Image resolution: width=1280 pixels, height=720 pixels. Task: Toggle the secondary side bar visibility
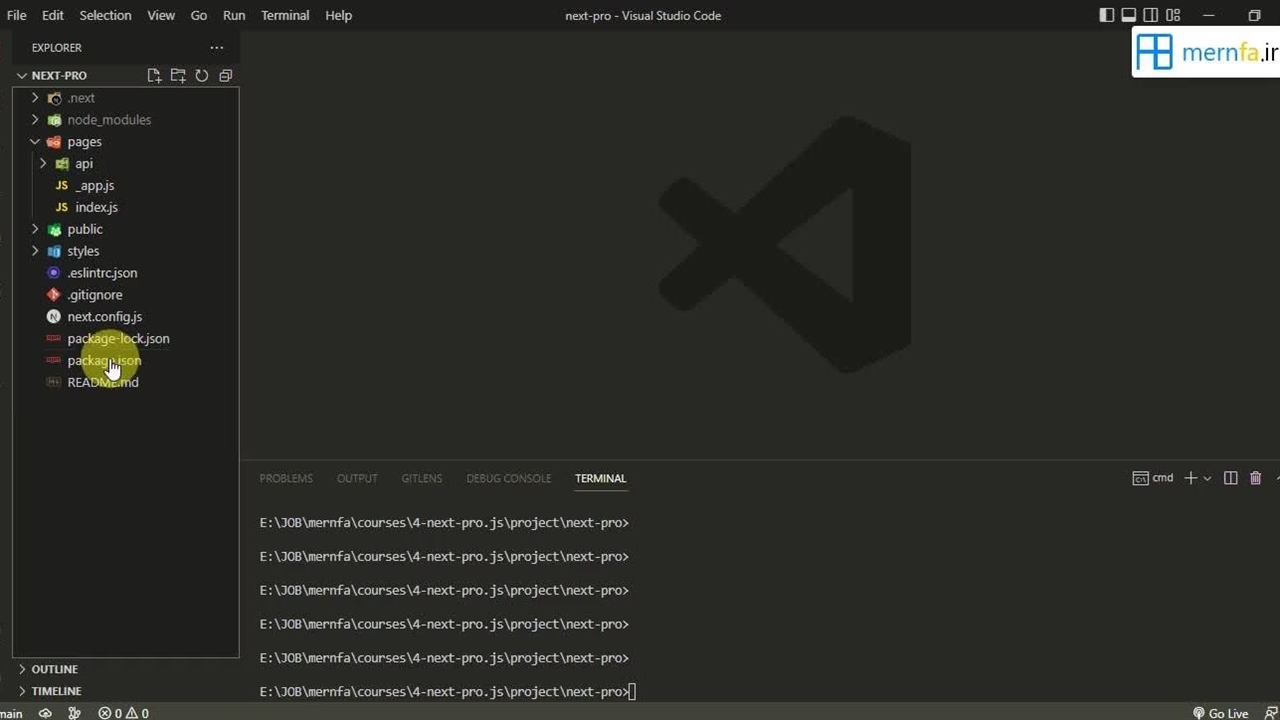[1151, 15]
